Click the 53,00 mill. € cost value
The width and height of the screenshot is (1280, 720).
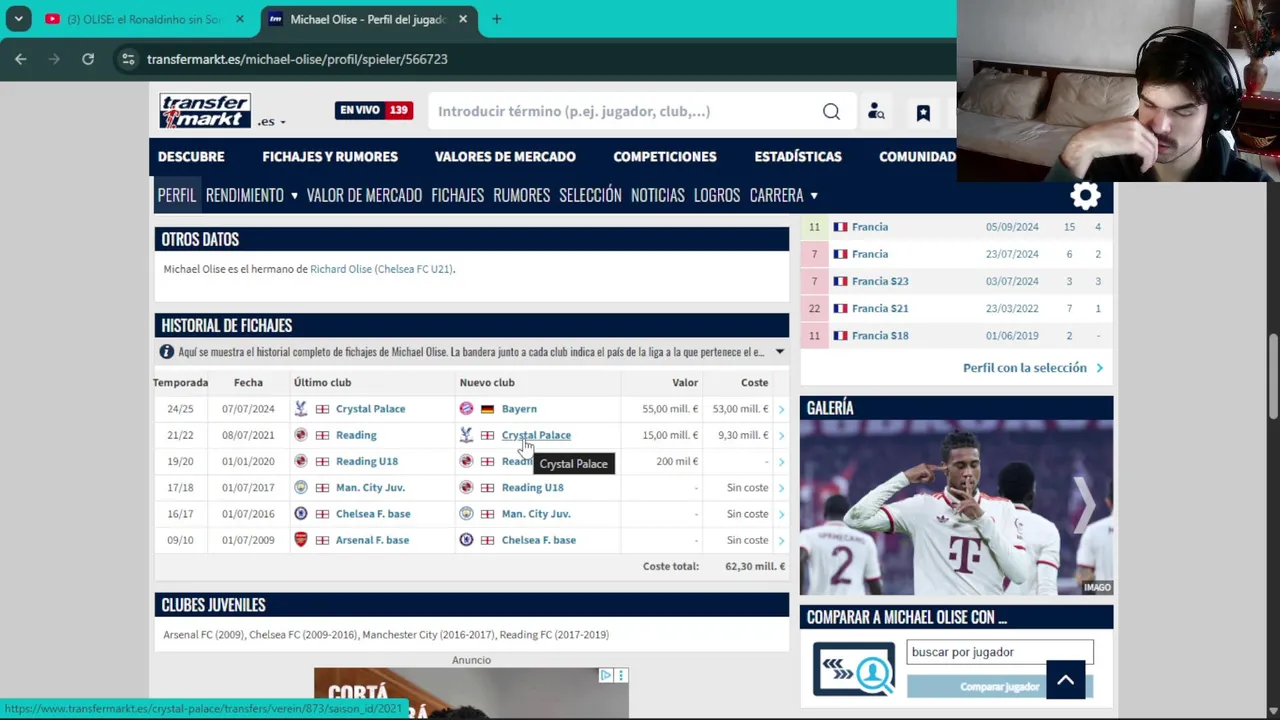click(x=741, y=409)
